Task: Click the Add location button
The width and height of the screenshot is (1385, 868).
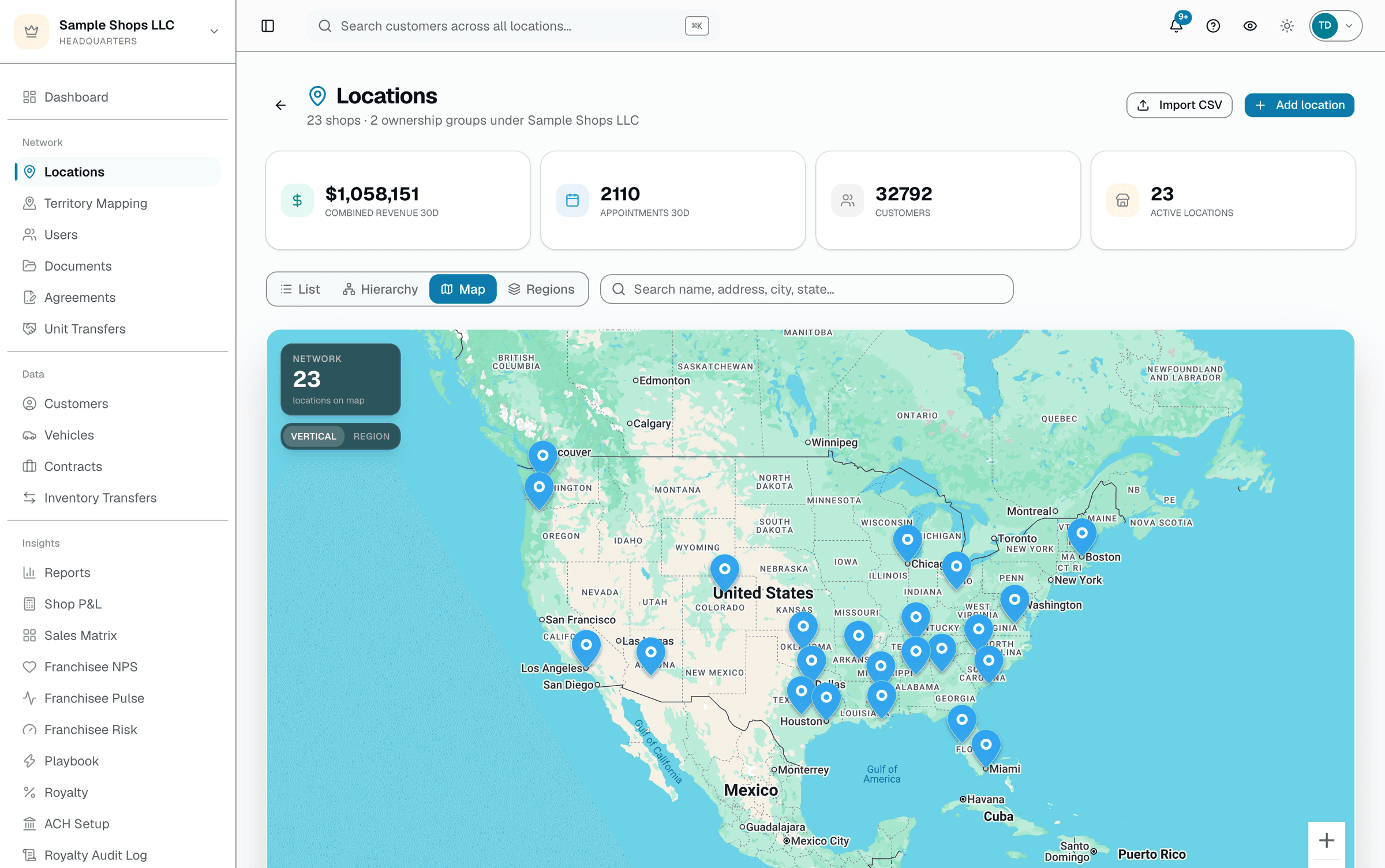Action: [1299, 105]
